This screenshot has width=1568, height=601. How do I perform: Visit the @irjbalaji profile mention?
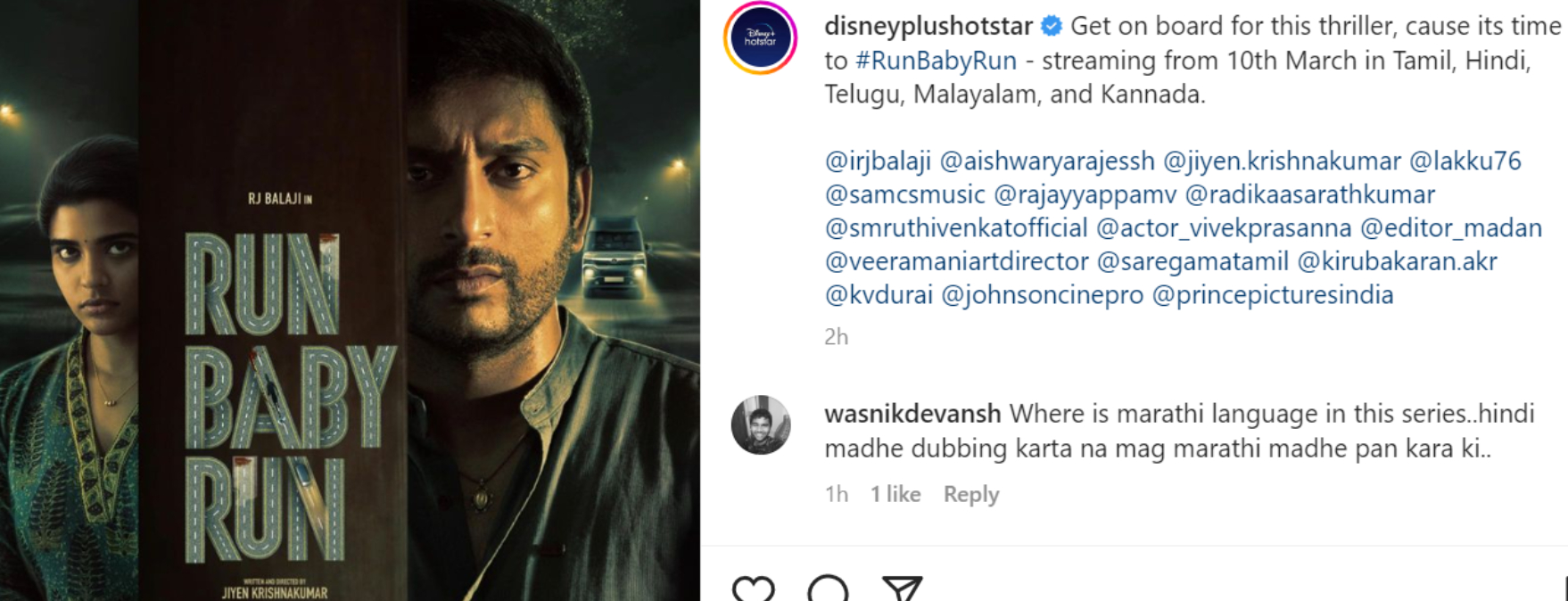pos(878,161)
